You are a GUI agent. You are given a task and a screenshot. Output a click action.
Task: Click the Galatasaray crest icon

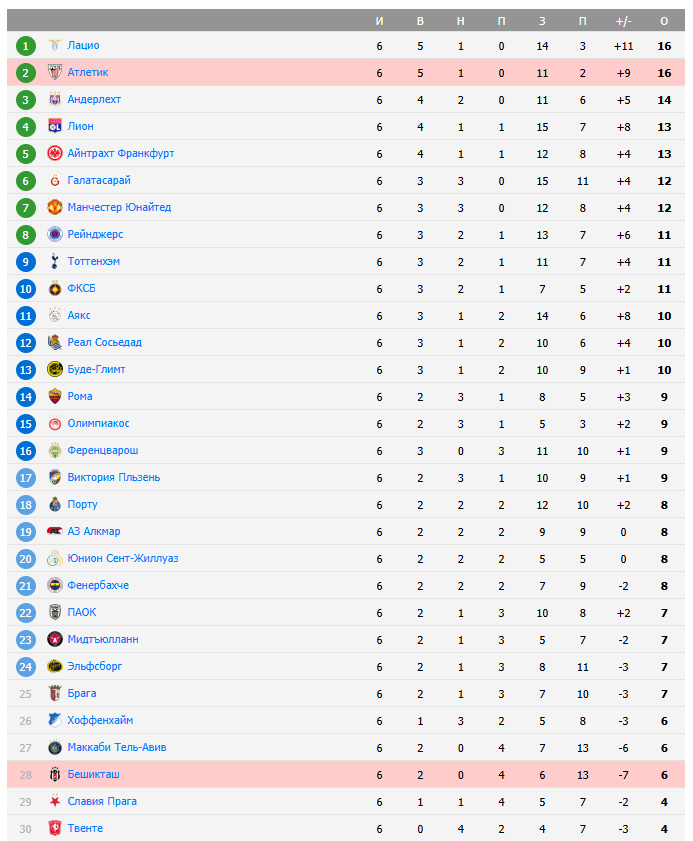[x=55, y=180]
